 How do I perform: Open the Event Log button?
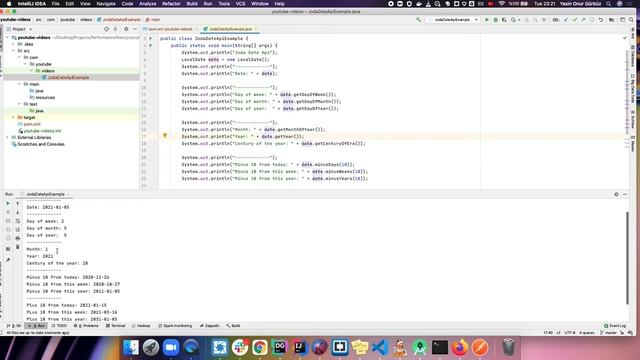(x=615, y=326)
